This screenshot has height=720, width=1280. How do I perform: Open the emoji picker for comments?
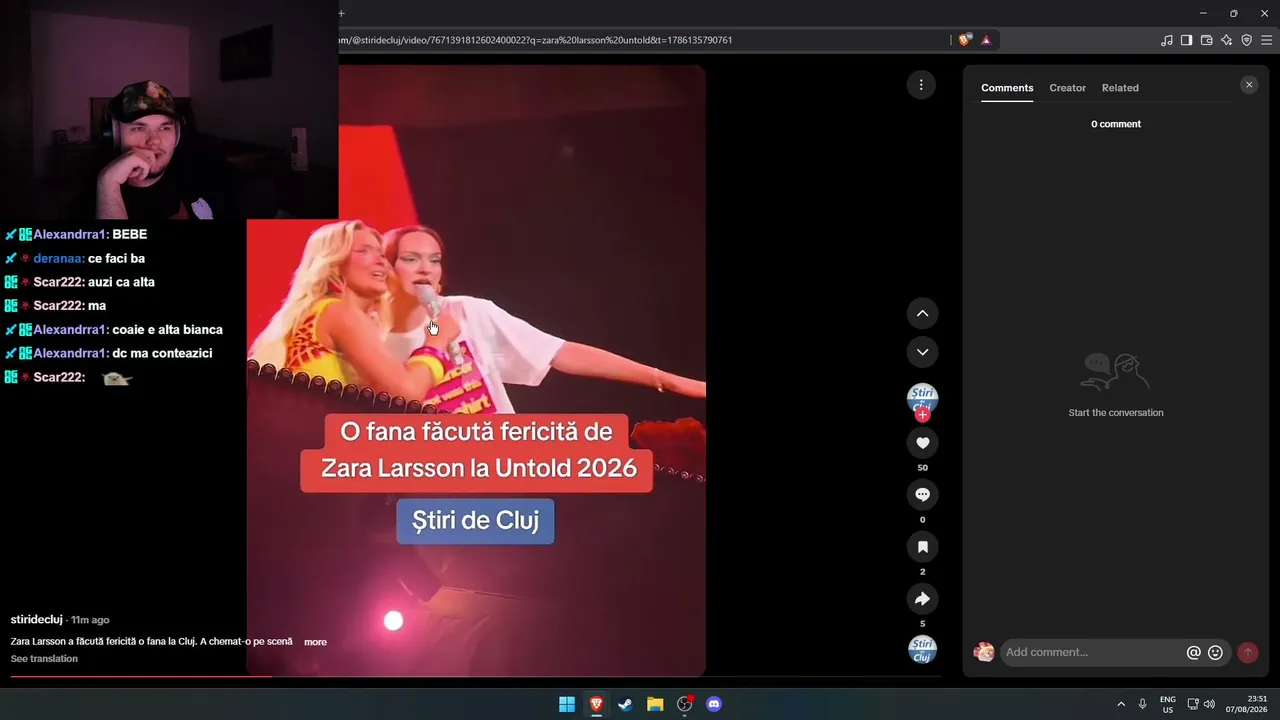(1215, 652)
